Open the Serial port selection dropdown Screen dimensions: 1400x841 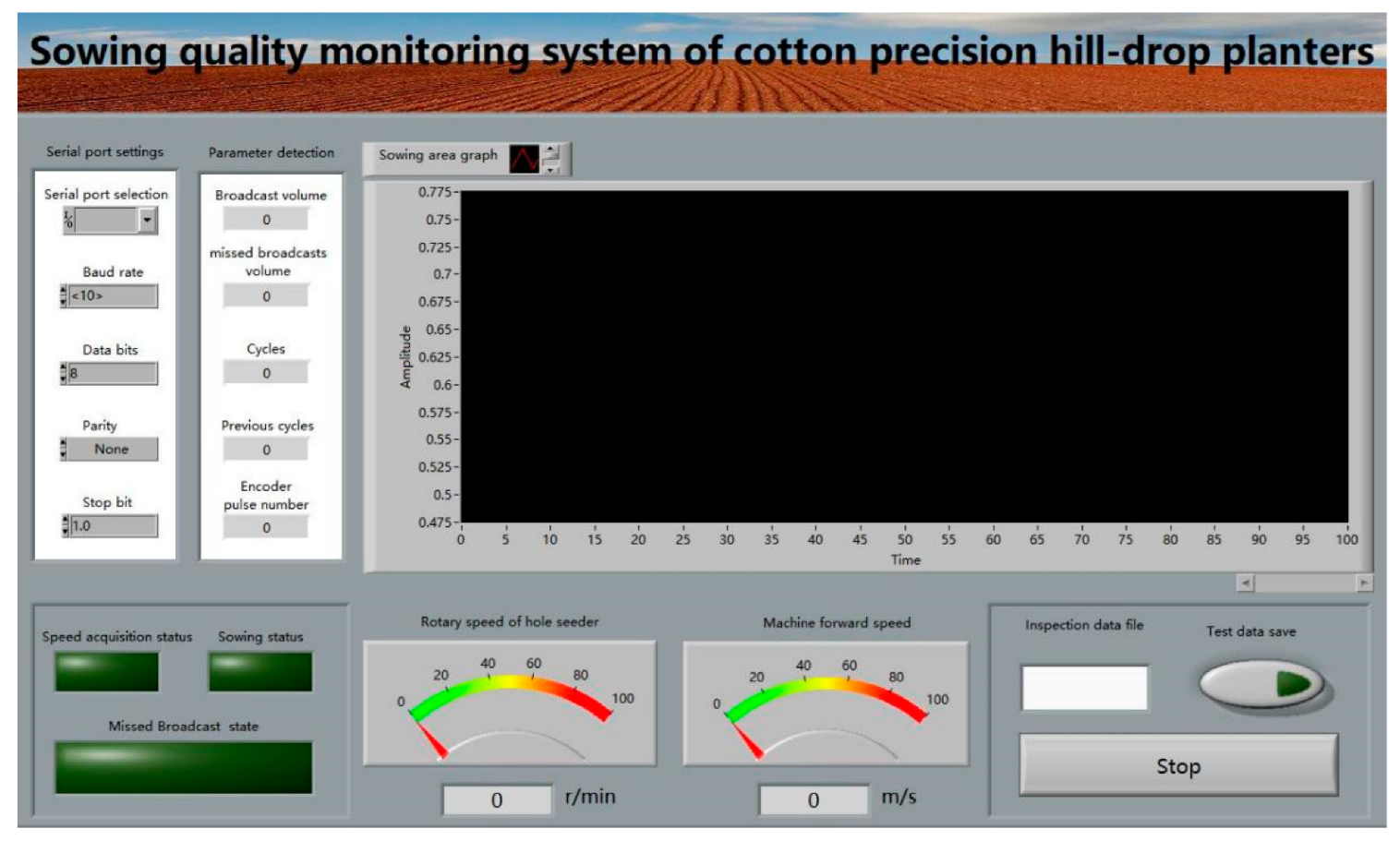pyautogui.click(x=147, y=220)
